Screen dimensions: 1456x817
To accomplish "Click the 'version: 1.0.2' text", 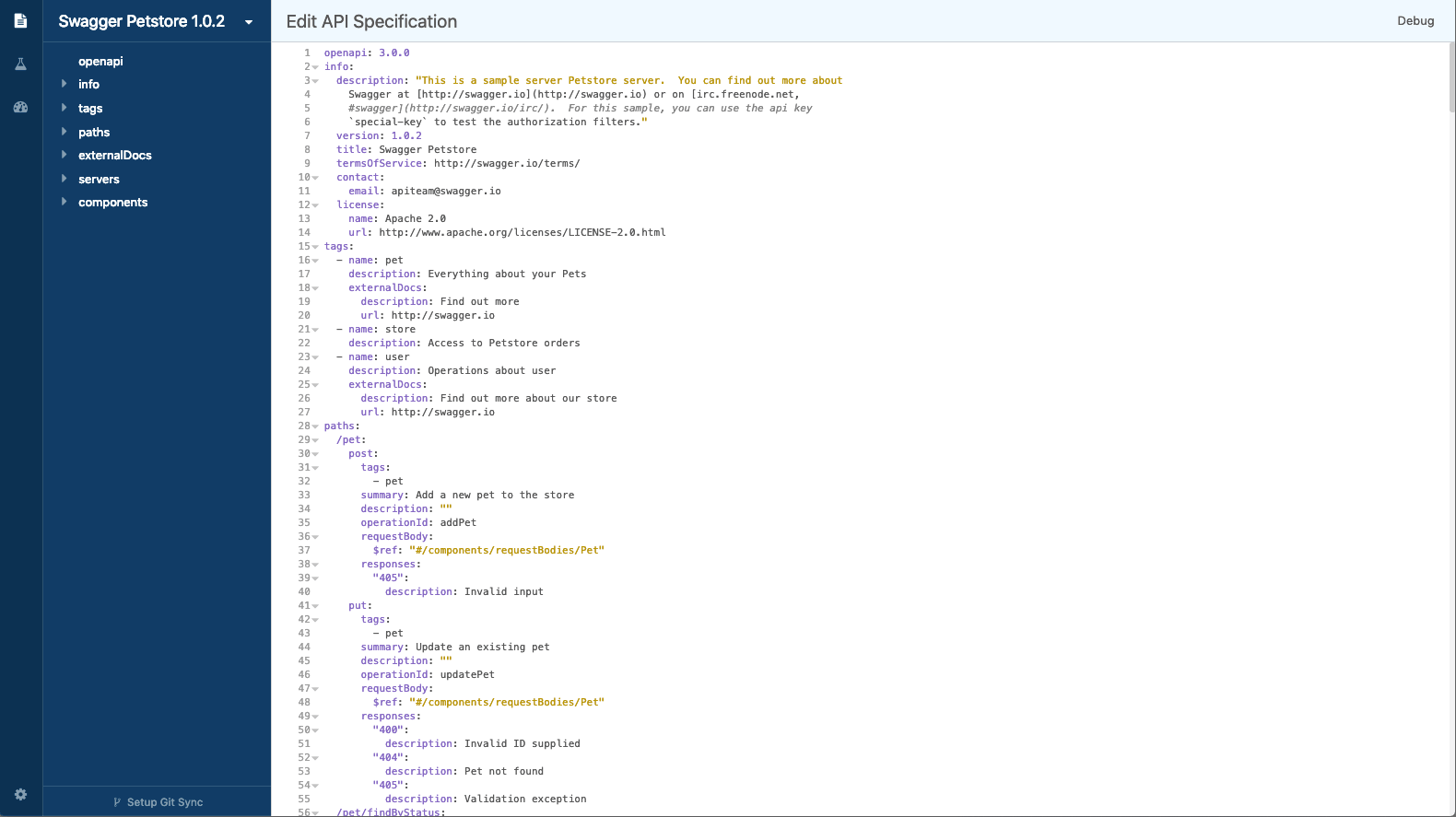I will pos(379,135).
